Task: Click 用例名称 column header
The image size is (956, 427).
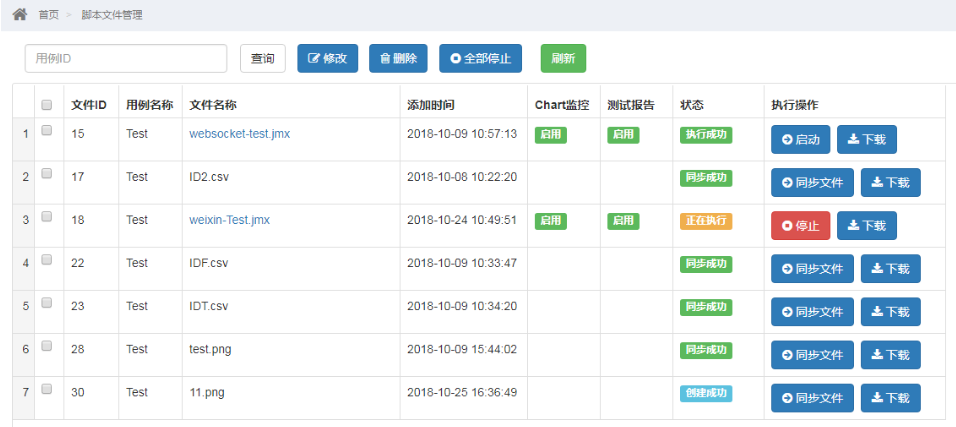Action: 149,105
